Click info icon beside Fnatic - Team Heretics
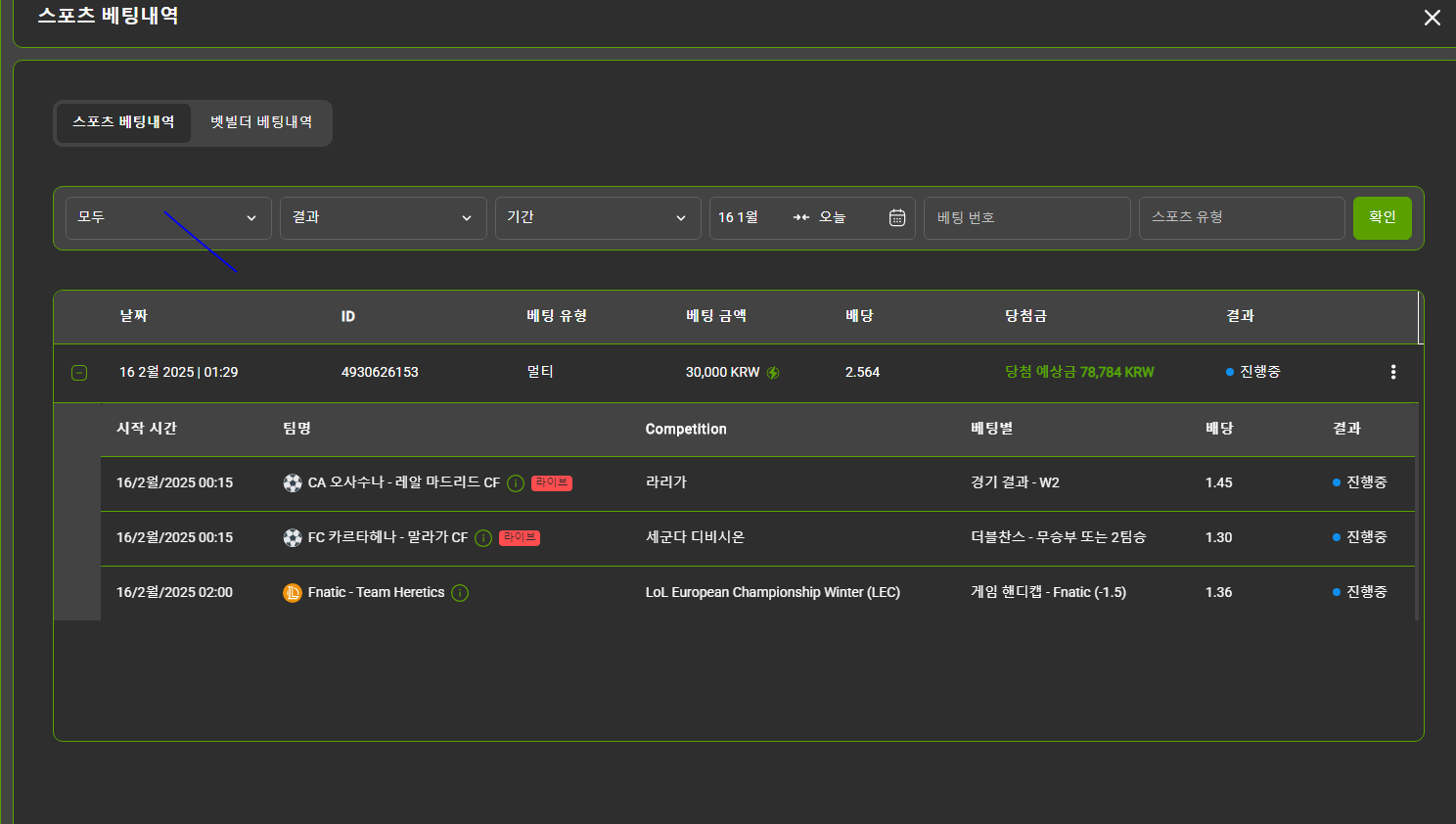The image size is (1456, 824). 460,593
